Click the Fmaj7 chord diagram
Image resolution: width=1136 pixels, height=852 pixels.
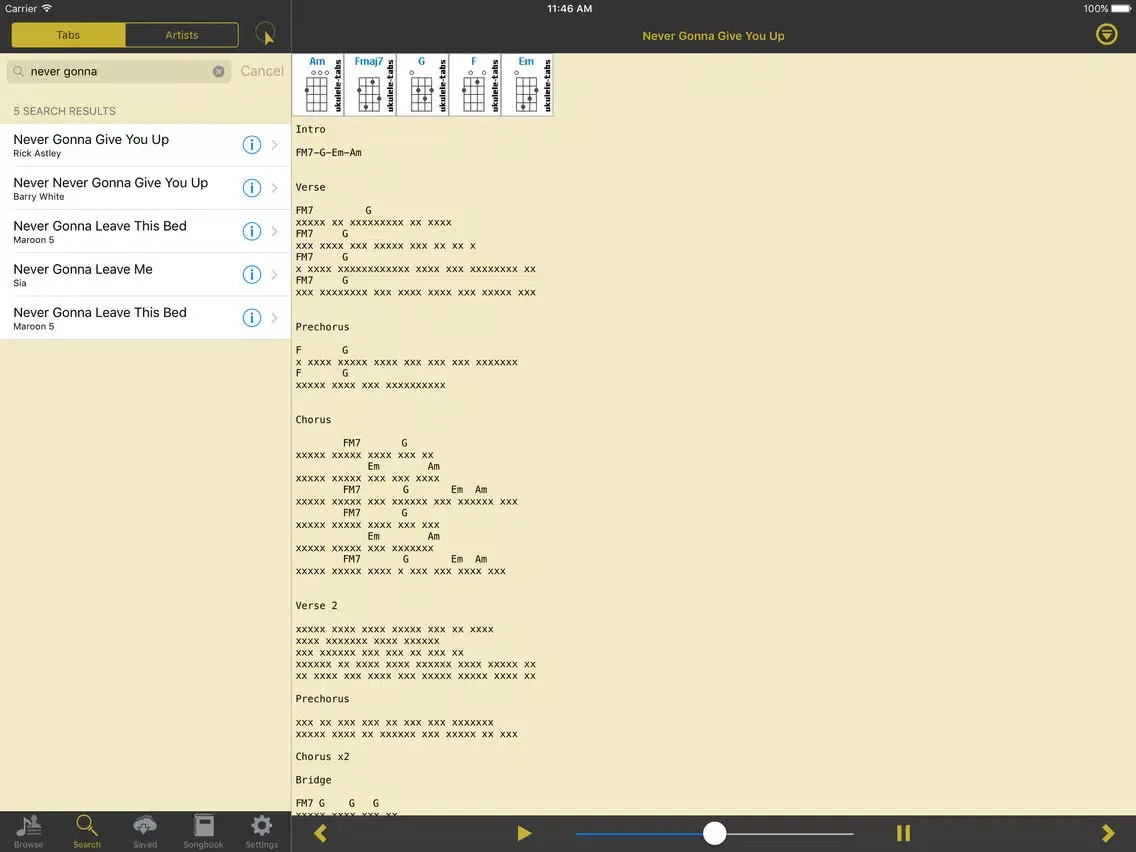coord(370,85)
